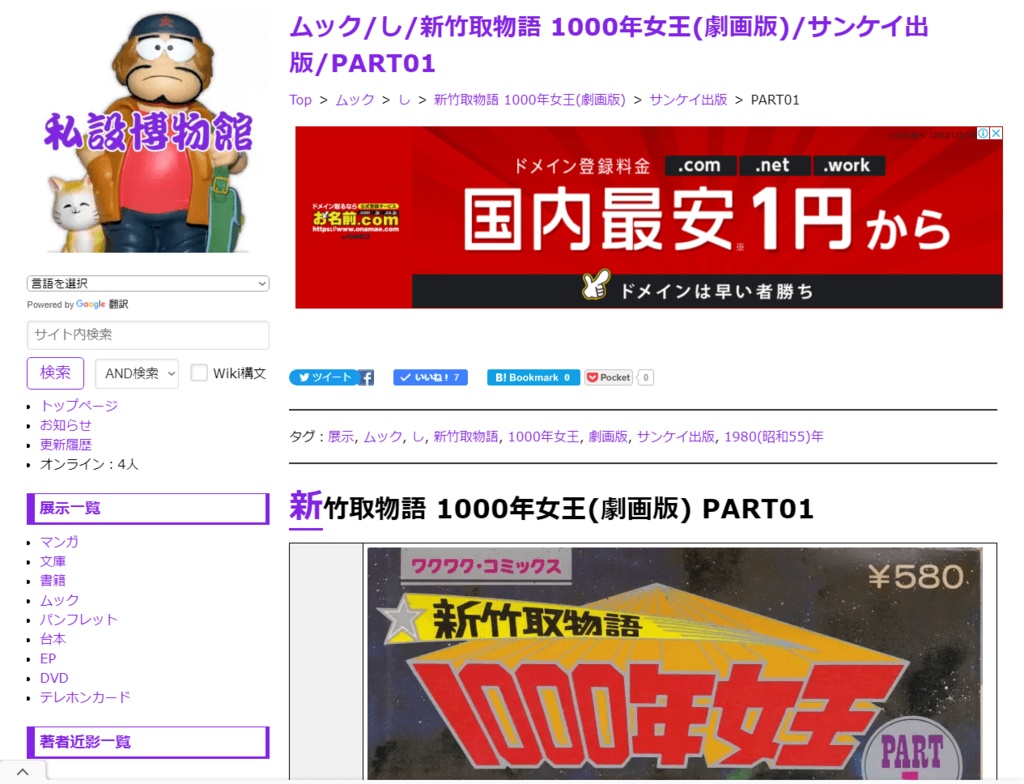Screen dimensions: 1024x784
Task: Open the サンケイ出版 breadcrumb link
Action: coord(688,100)
